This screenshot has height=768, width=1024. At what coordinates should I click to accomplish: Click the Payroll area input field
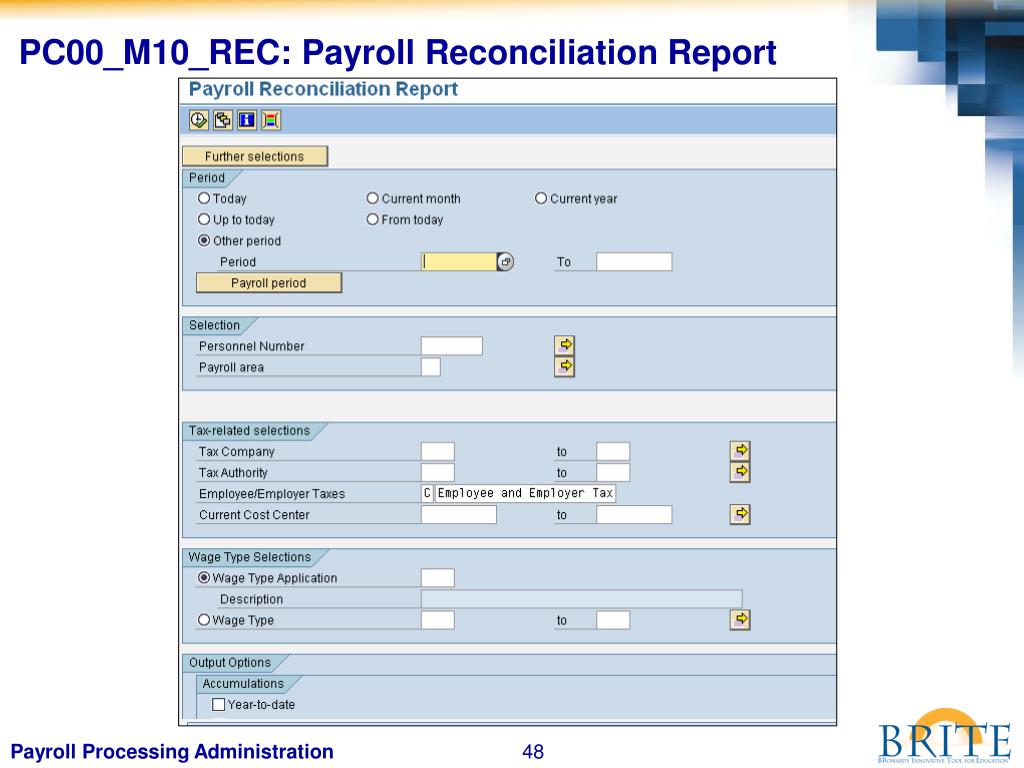(x=431, y=367)
